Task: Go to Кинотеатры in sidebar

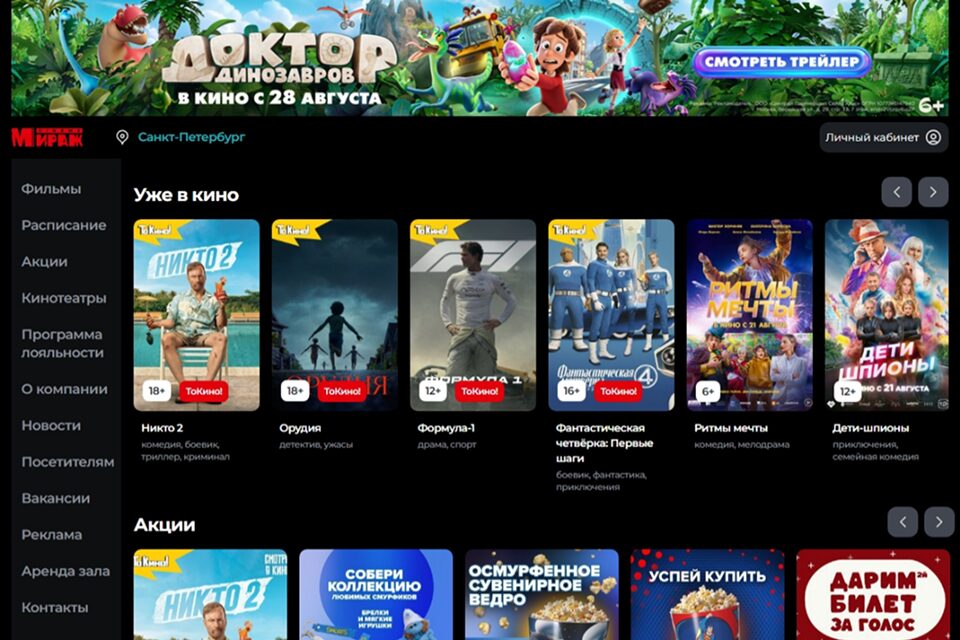Action: pos(64,298)
